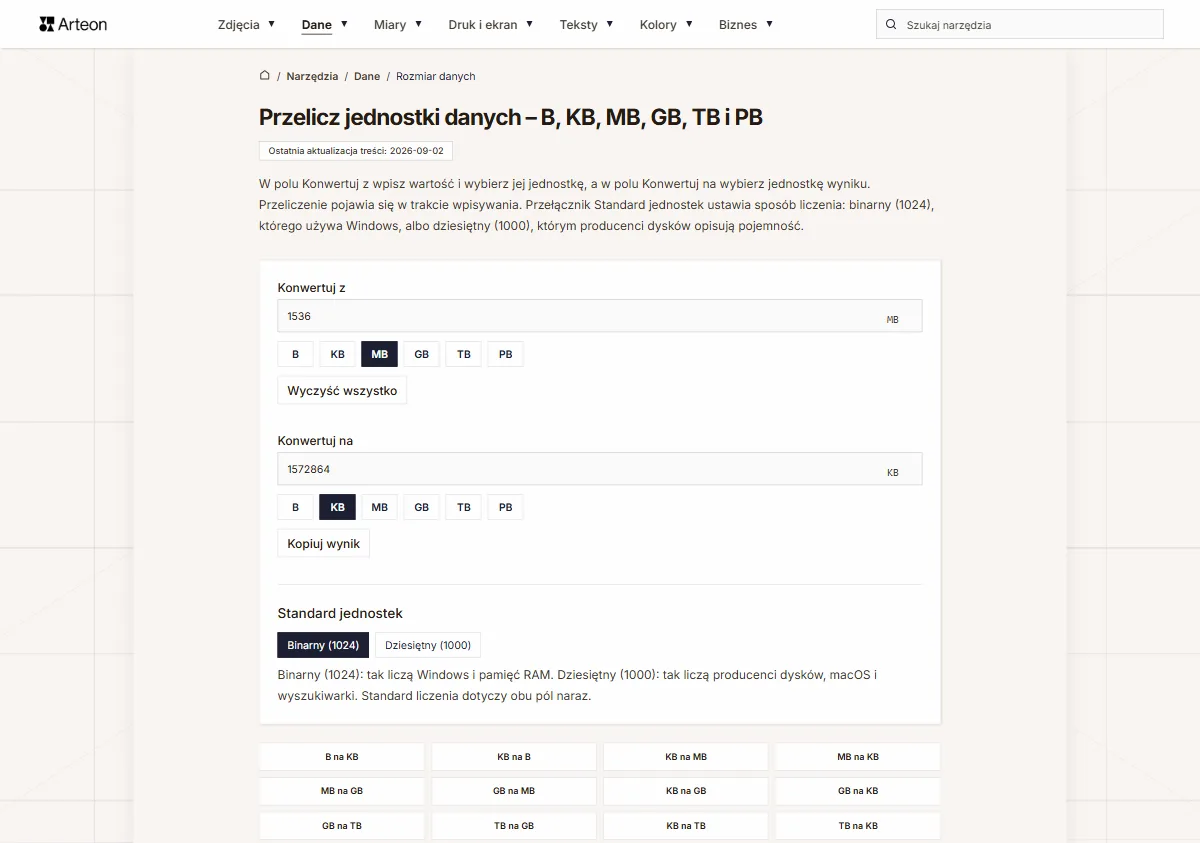Select PB as target unit
1200x843 pixels.
(505, 507)
